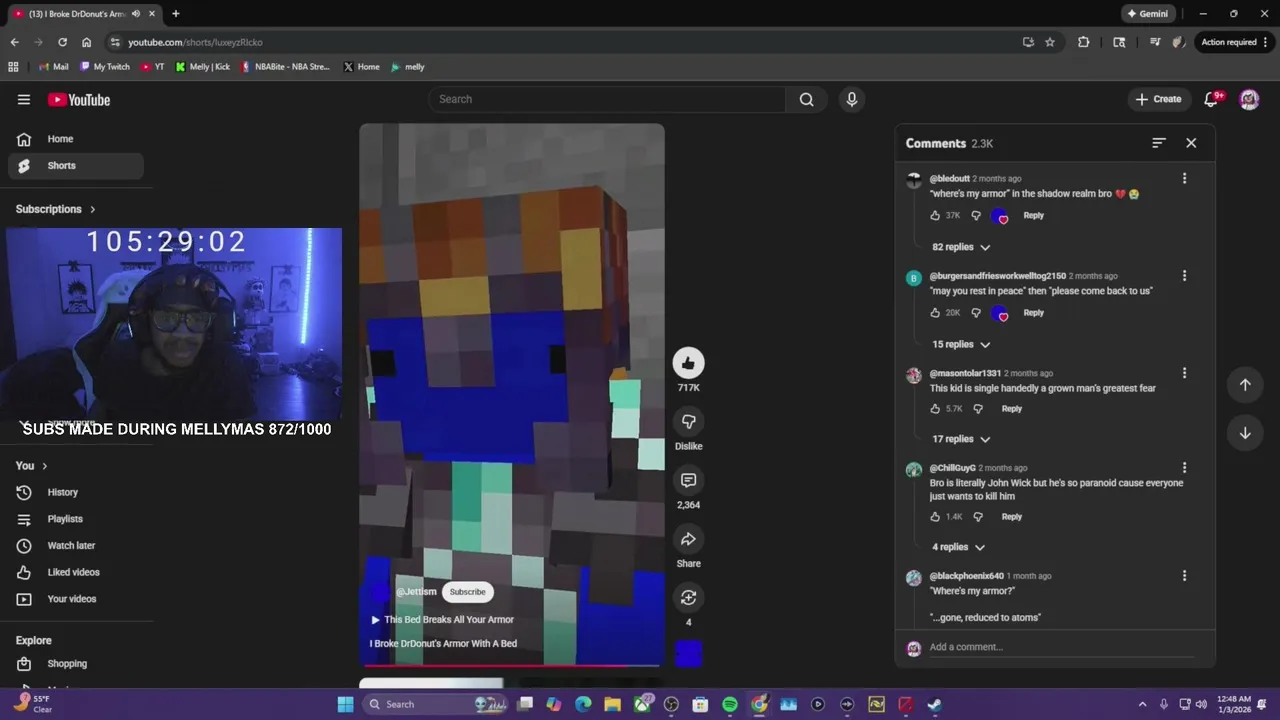Like the @masontolar1331 comment with 5.7K likes

(x=935, y=408)
